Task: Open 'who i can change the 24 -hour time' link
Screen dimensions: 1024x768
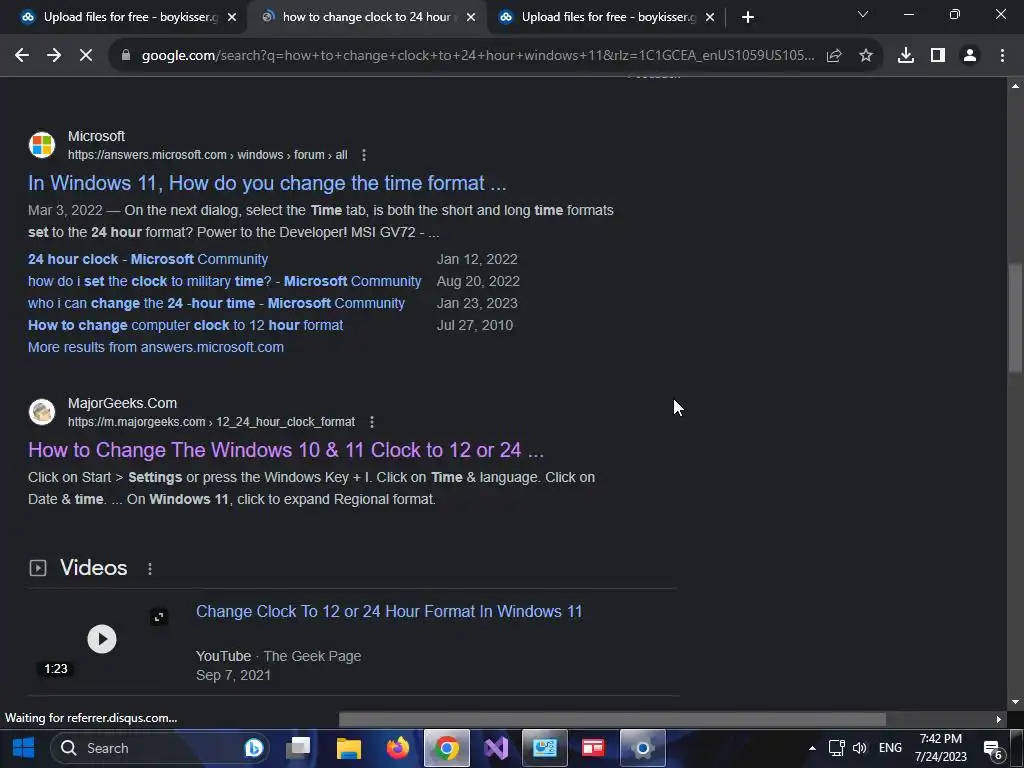Action: click(216, 304)
